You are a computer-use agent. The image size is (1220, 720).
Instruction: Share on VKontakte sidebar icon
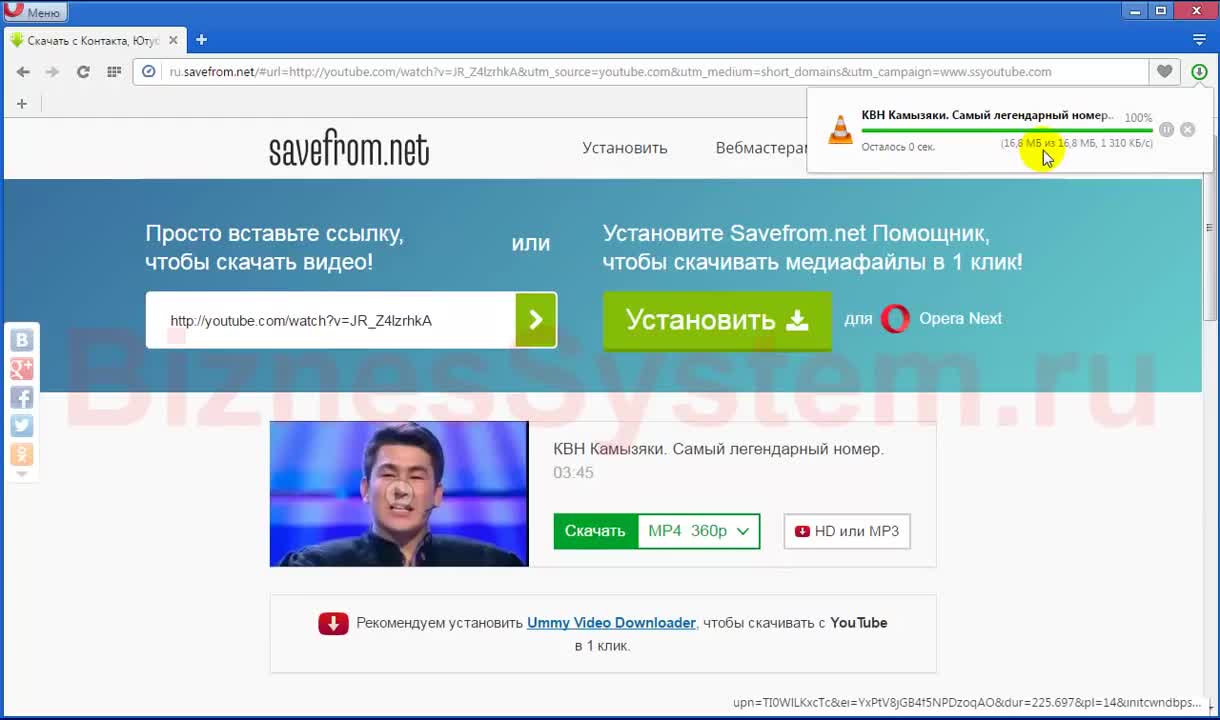[x=22, y=340]
